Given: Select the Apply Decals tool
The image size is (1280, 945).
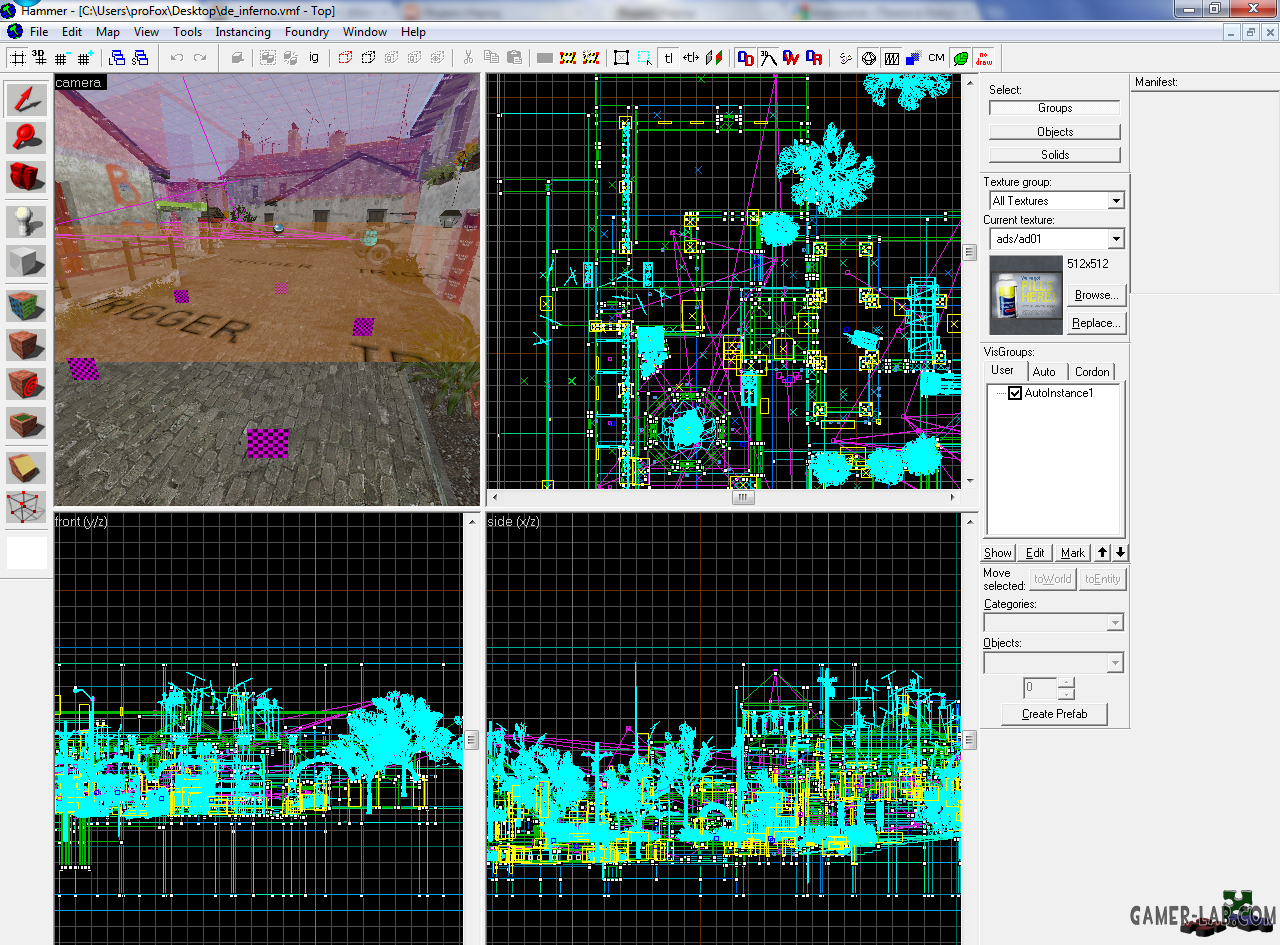Looking at the screenshot, I should coord(27,384).
